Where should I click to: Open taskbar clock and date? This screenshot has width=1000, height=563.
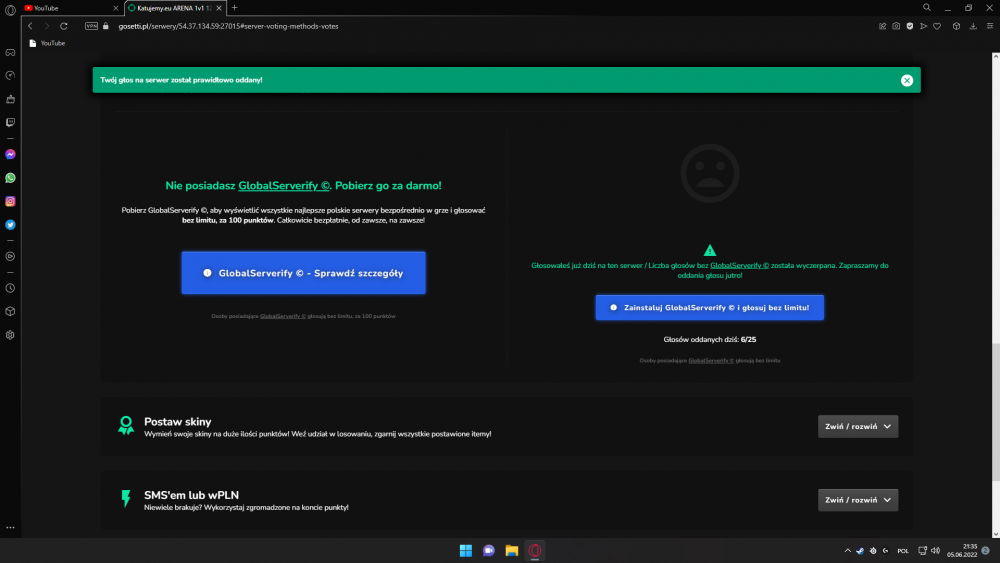coord(962,551)
